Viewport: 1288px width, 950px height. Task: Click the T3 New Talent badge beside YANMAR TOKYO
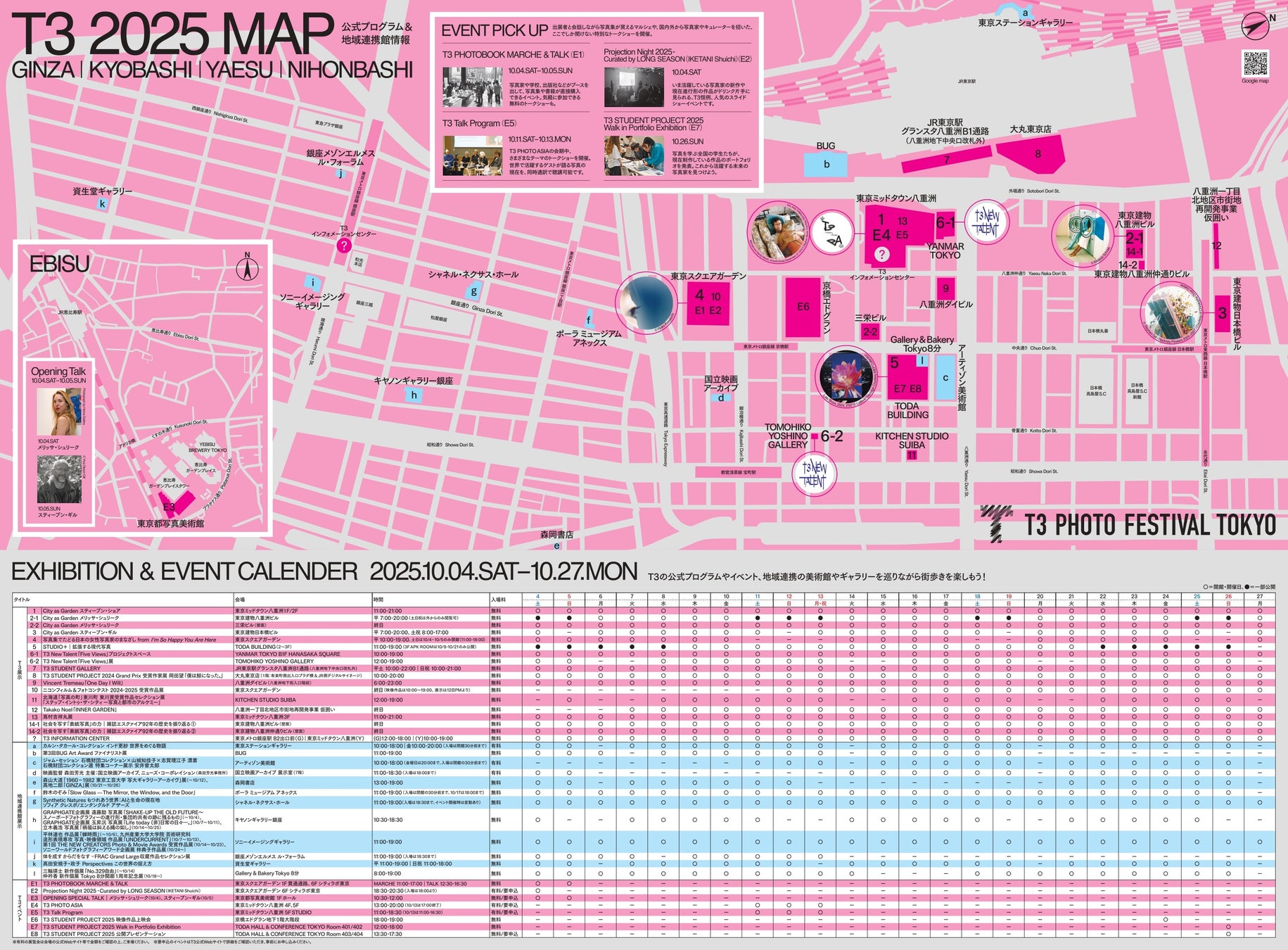(x=986, y=222)
